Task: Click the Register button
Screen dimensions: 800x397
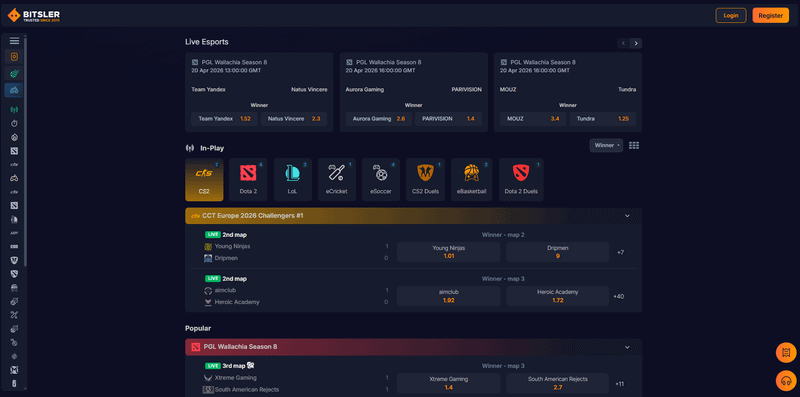Action: 770,15
